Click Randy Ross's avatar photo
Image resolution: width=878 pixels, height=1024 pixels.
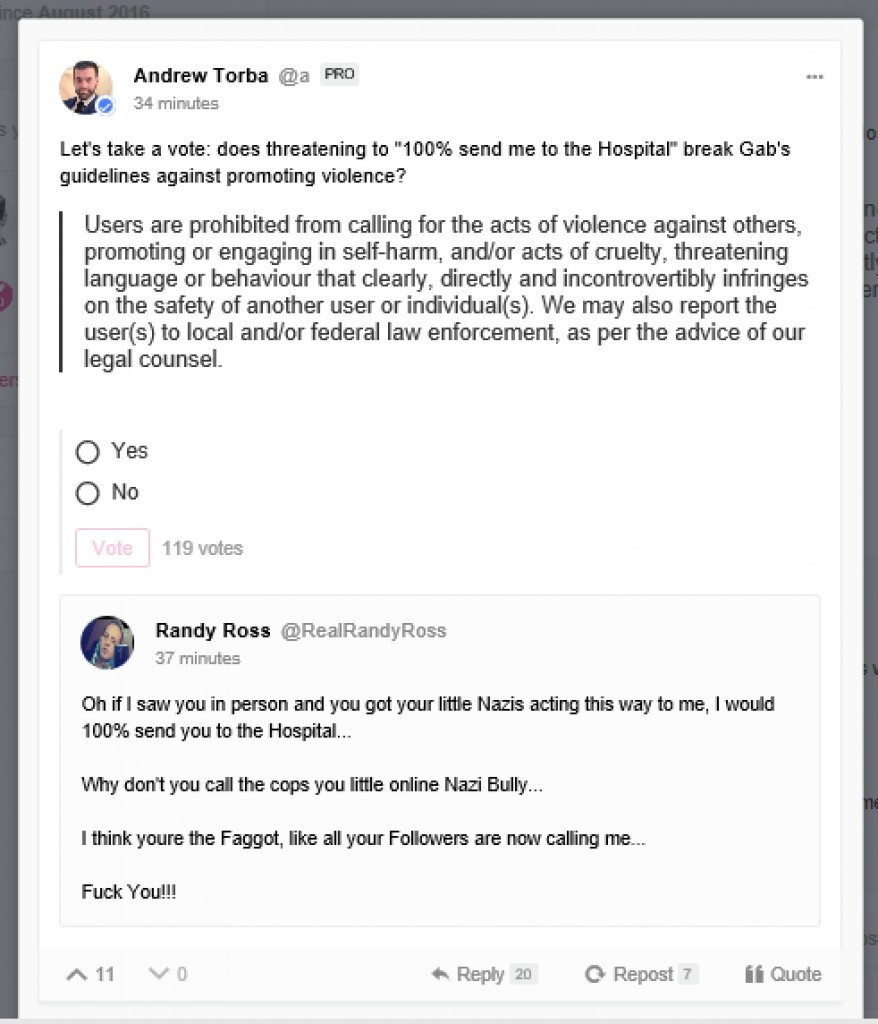pos(107,642)
